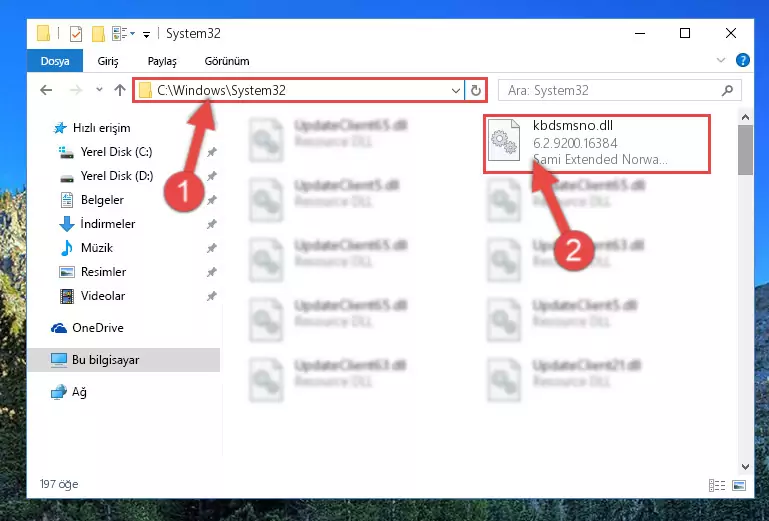The image size is (769, 521).
Task: Open the Dosya file menu
Action: 55,61
